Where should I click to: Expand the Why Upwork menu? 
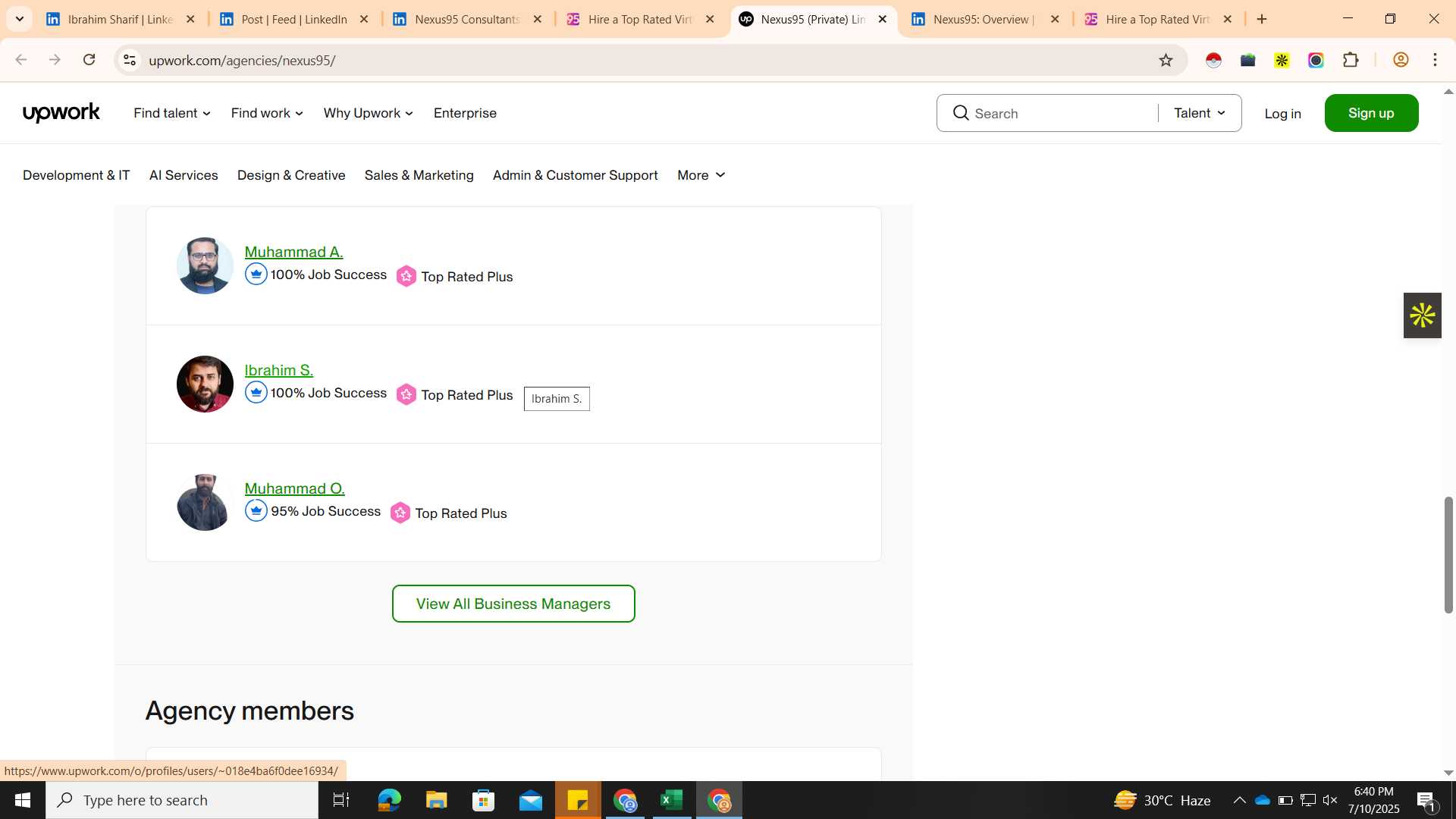pyautogui.click(x=369, y=113)
